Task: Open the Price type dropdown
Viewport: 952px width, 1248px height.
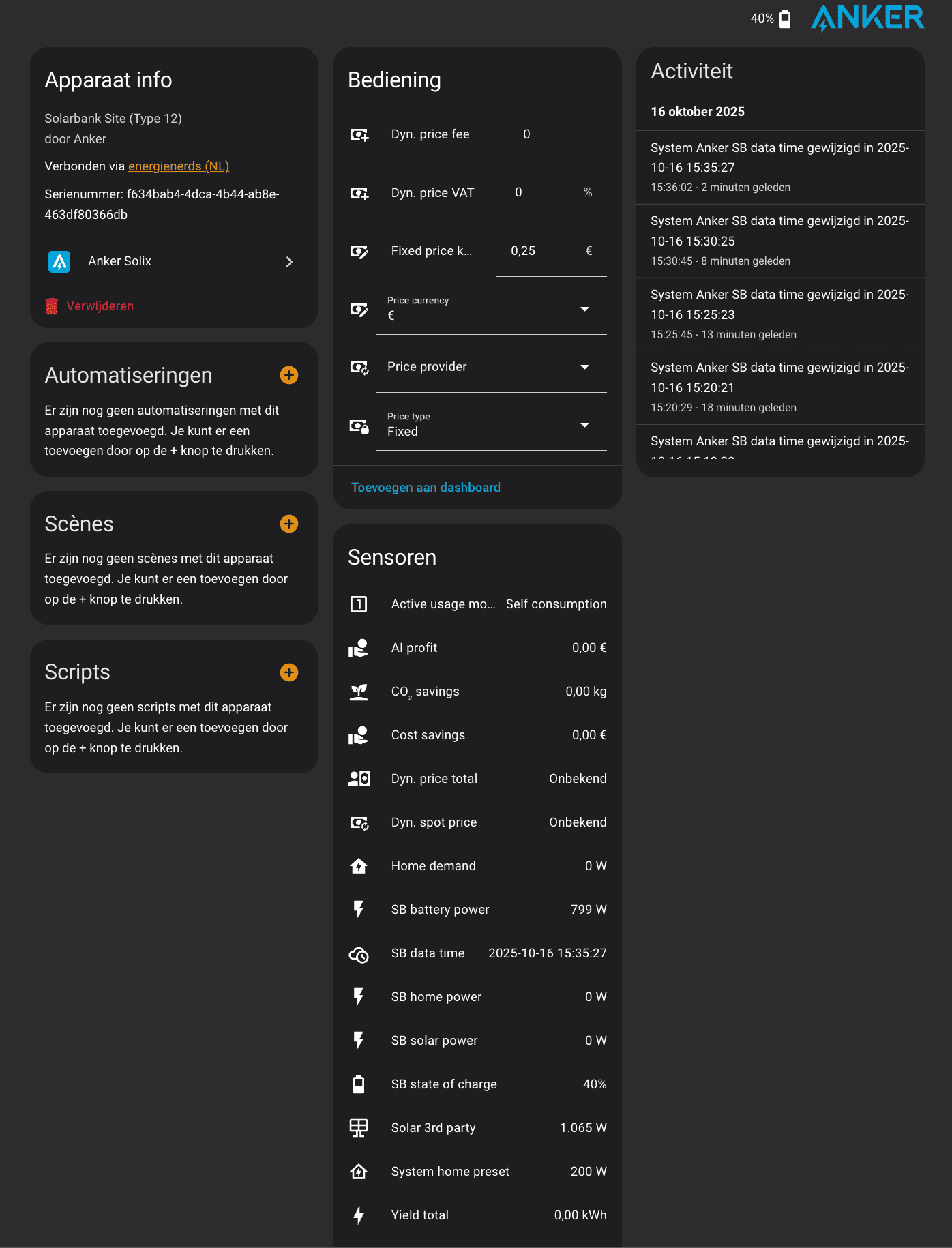Action: point(491,425)
